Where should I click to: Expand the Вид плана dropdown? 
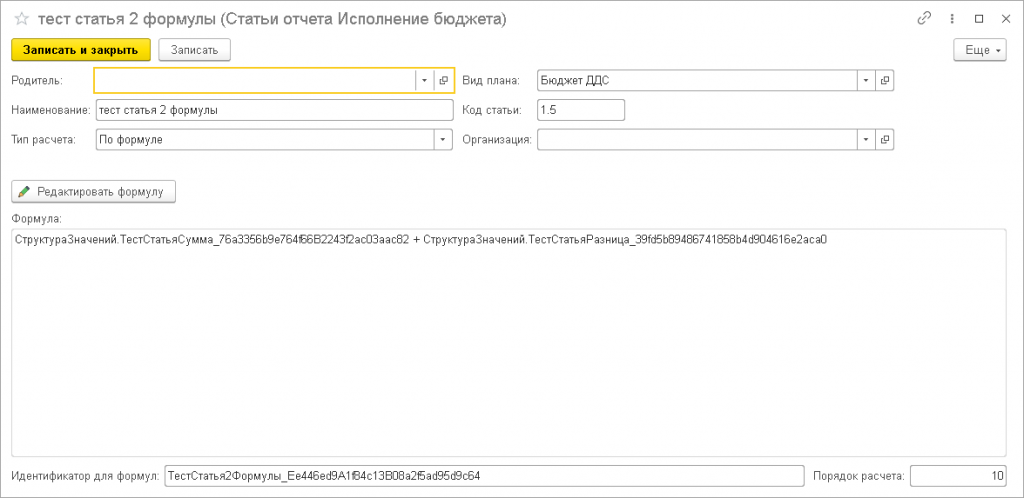[865, 80]
